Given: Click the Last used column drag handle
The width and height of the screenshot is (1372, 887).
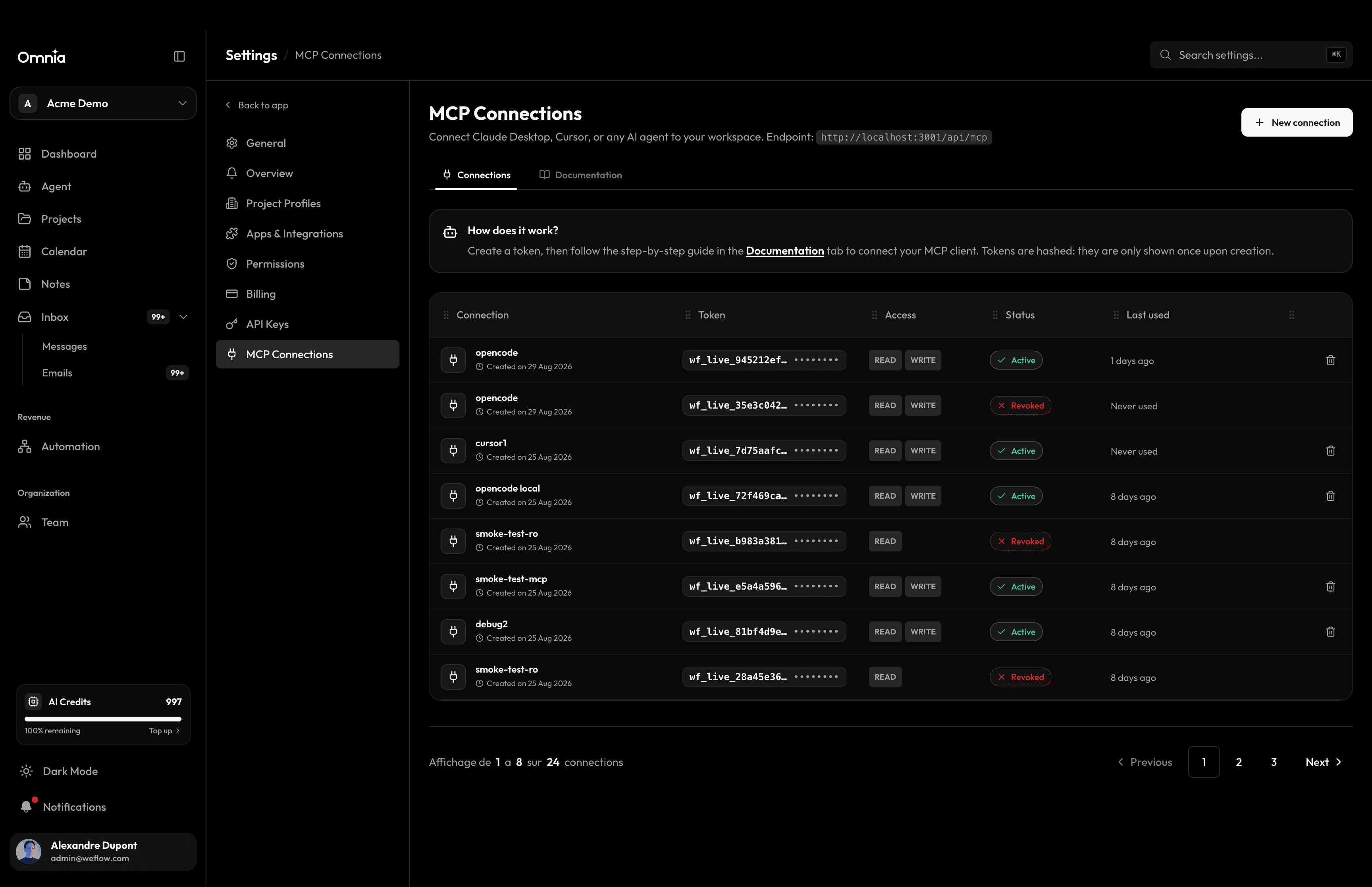Looking at the screenshot, I should [1116, 315].
